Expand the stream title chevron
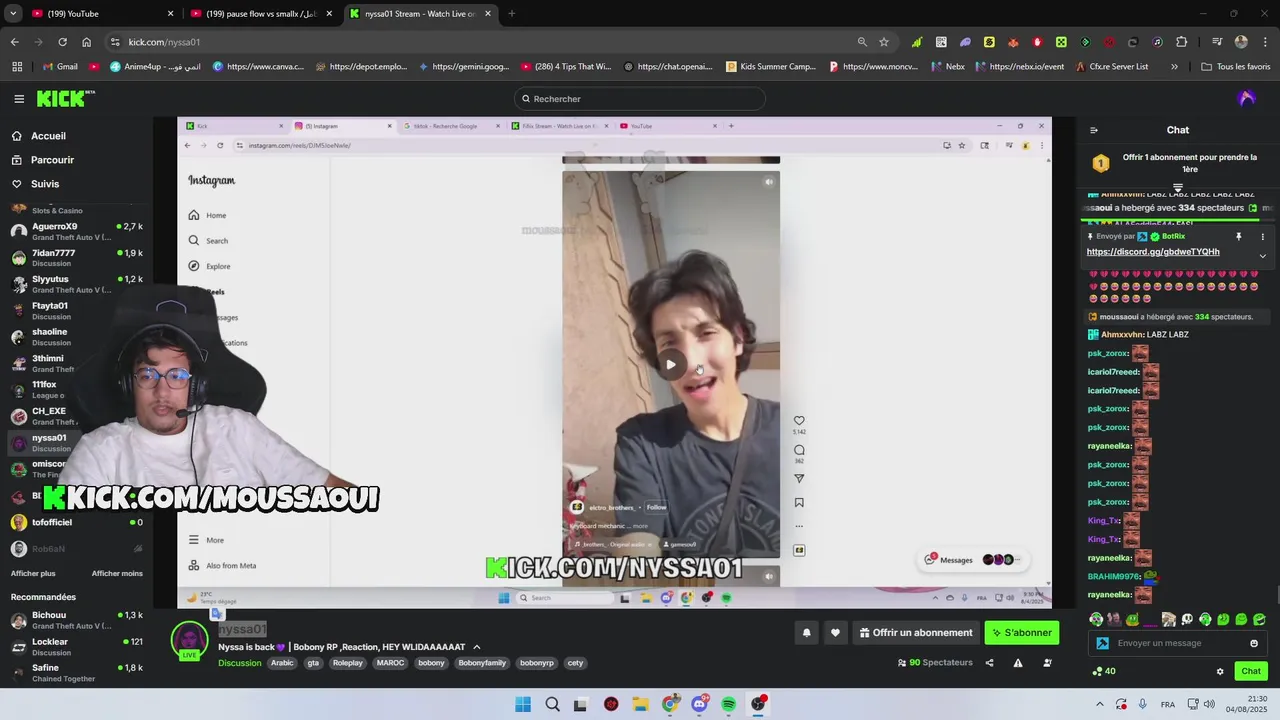The image size is (1280, 720). (x=476, y=647)
